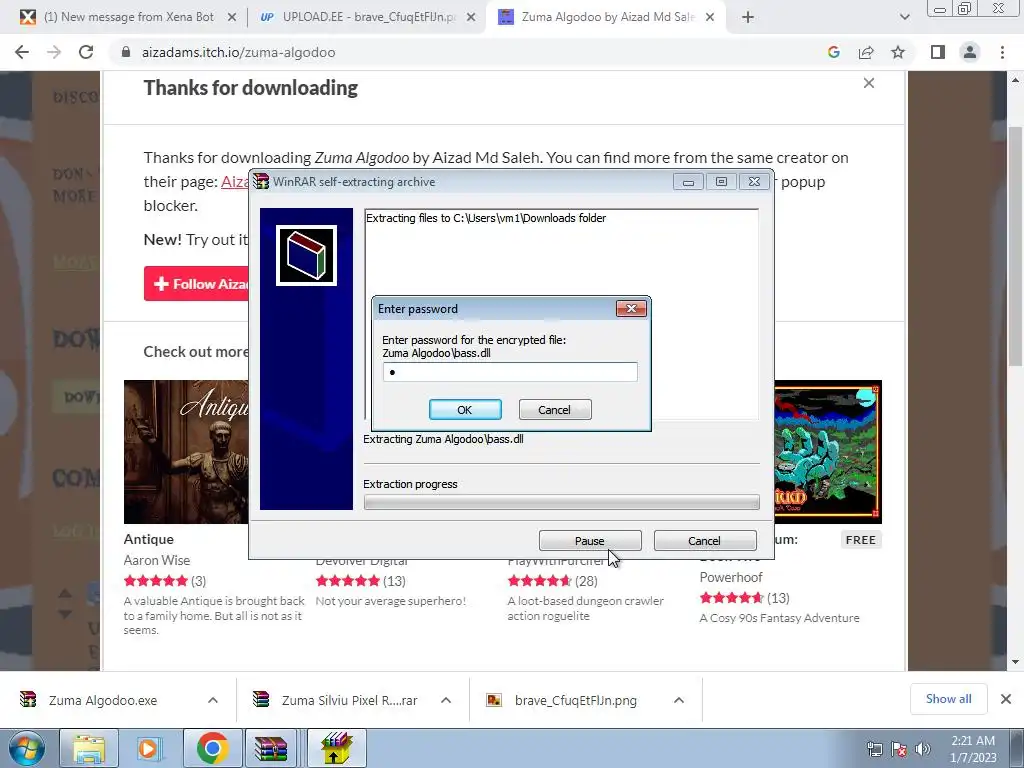Viewport: 1024px width, 768px height.
Task: Click the extraction progress bar
Action: click(562, 502)
